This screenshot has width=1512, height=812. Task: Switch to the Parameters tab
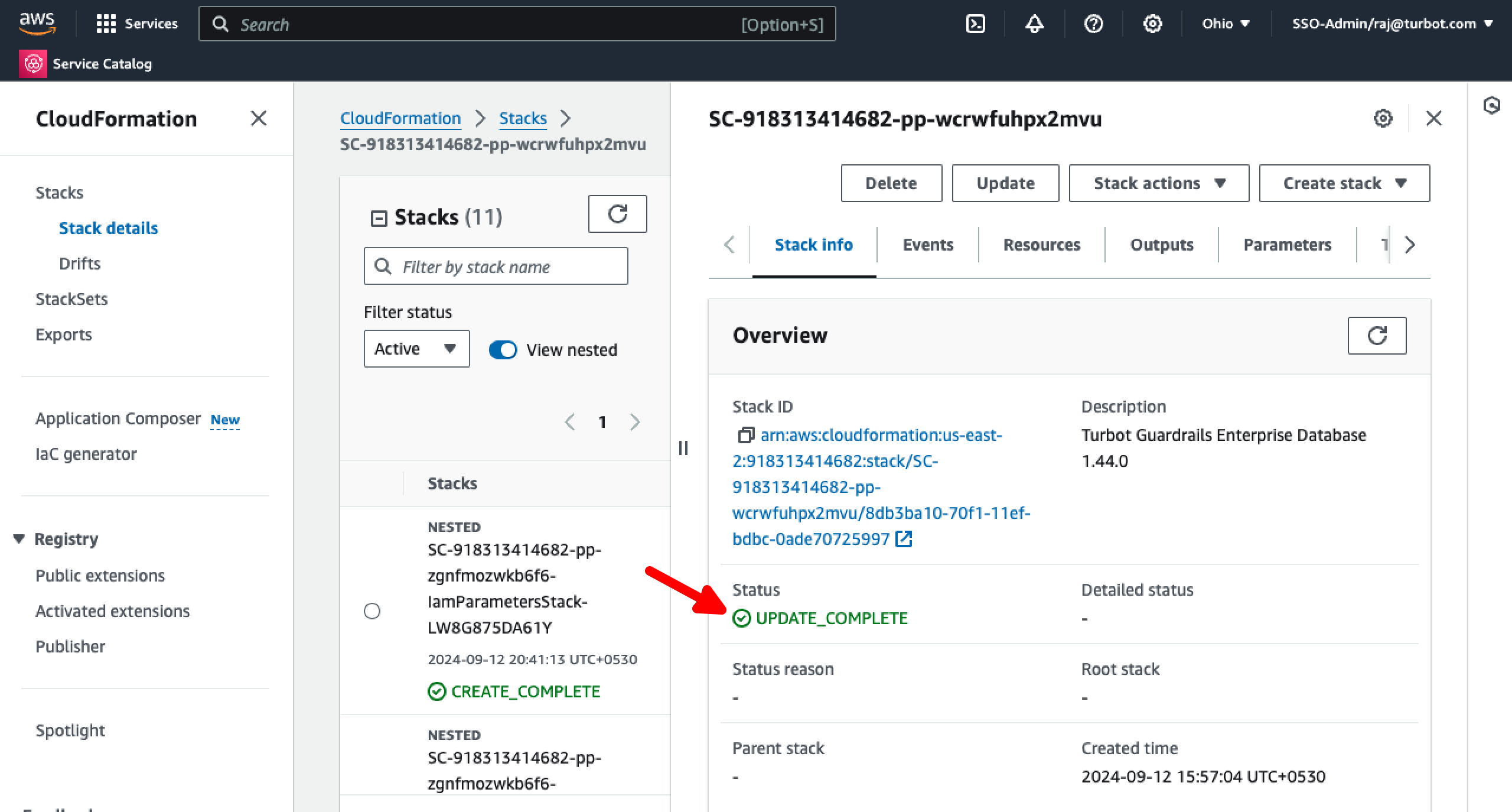click(x=1287, y=245)
